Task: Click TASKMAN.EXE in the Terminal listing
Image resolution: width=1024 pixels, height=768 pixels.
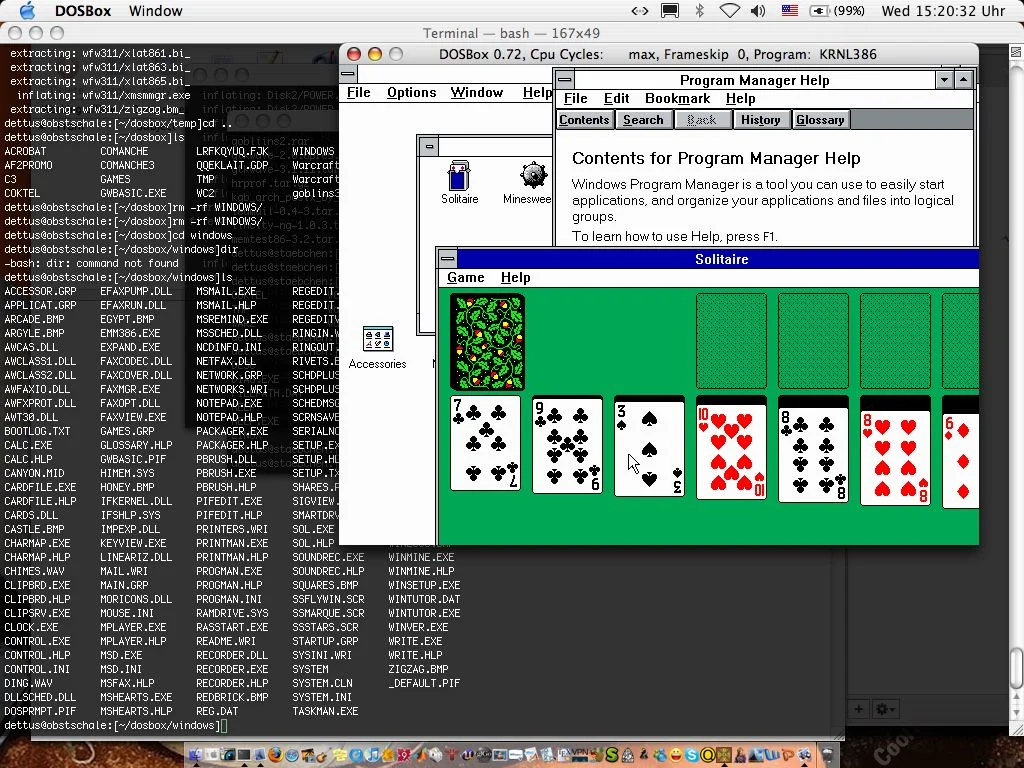Action: (x=325, y=711)
